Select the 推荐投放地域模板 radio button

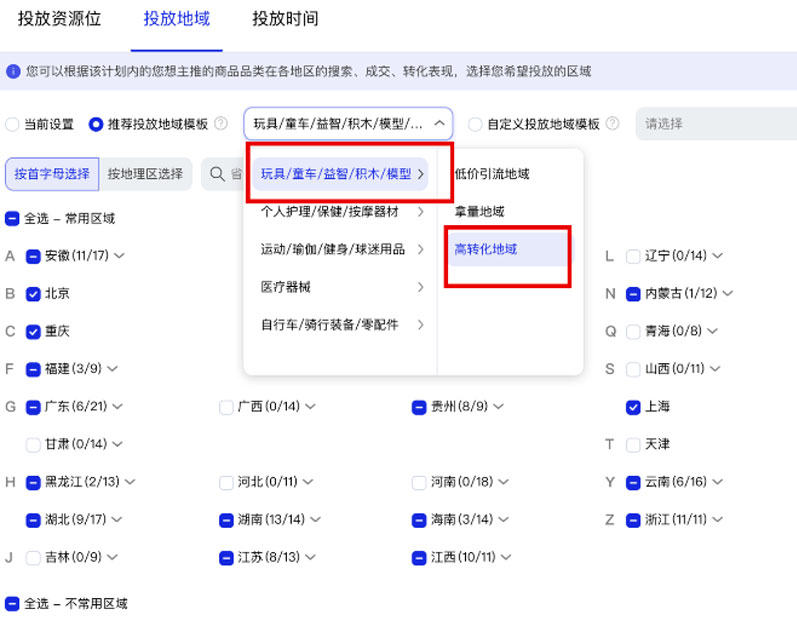coord(96,124)
